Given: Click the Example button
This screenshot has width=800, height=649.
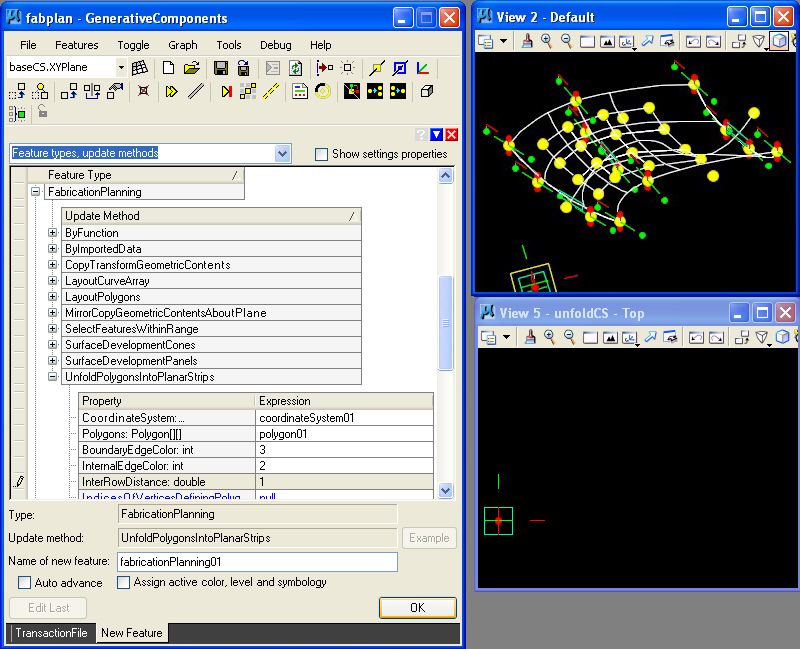Looking at the screenshot, I should 429,538.
